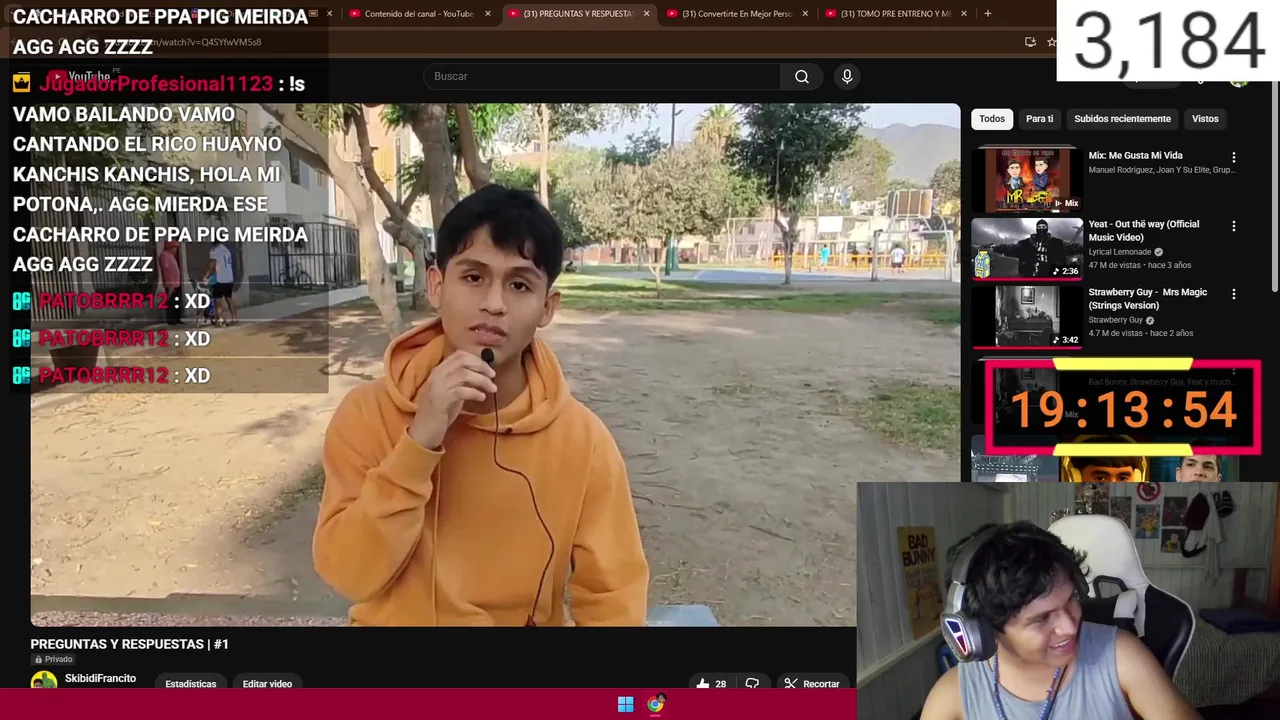Select the Todos filter chip
This screenshot has width=1280, height=720.
pyautogui.click(x=992, y=119)
